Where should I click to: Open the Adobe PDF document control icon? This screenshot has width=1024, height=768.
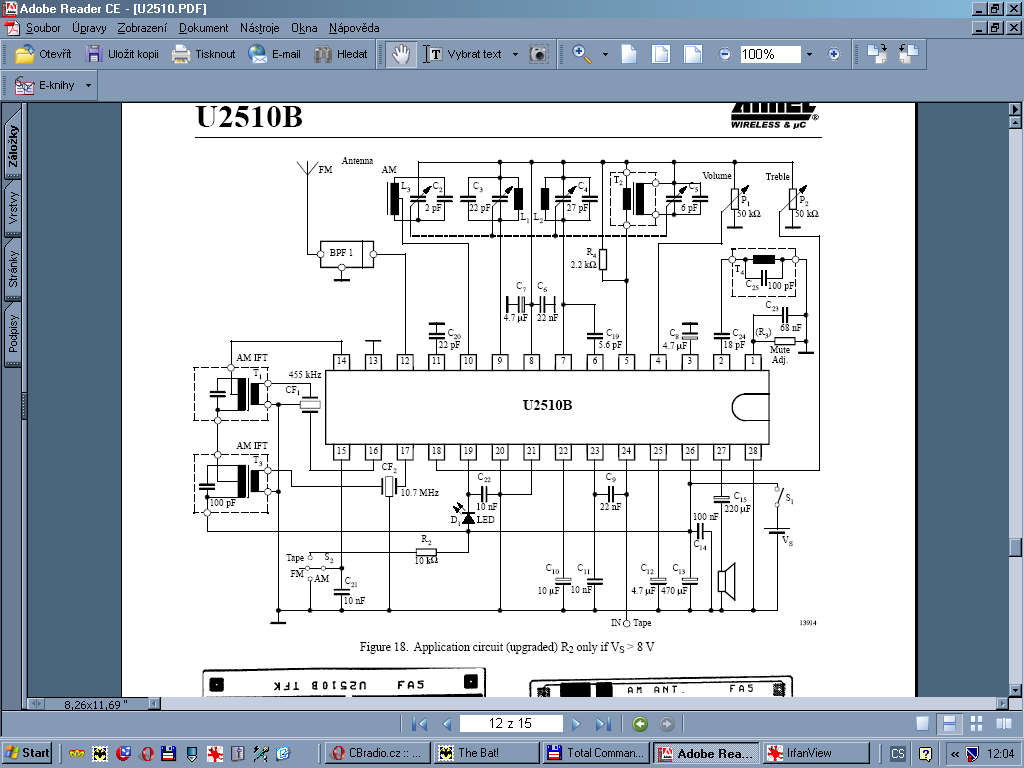(x=12, y=28)
